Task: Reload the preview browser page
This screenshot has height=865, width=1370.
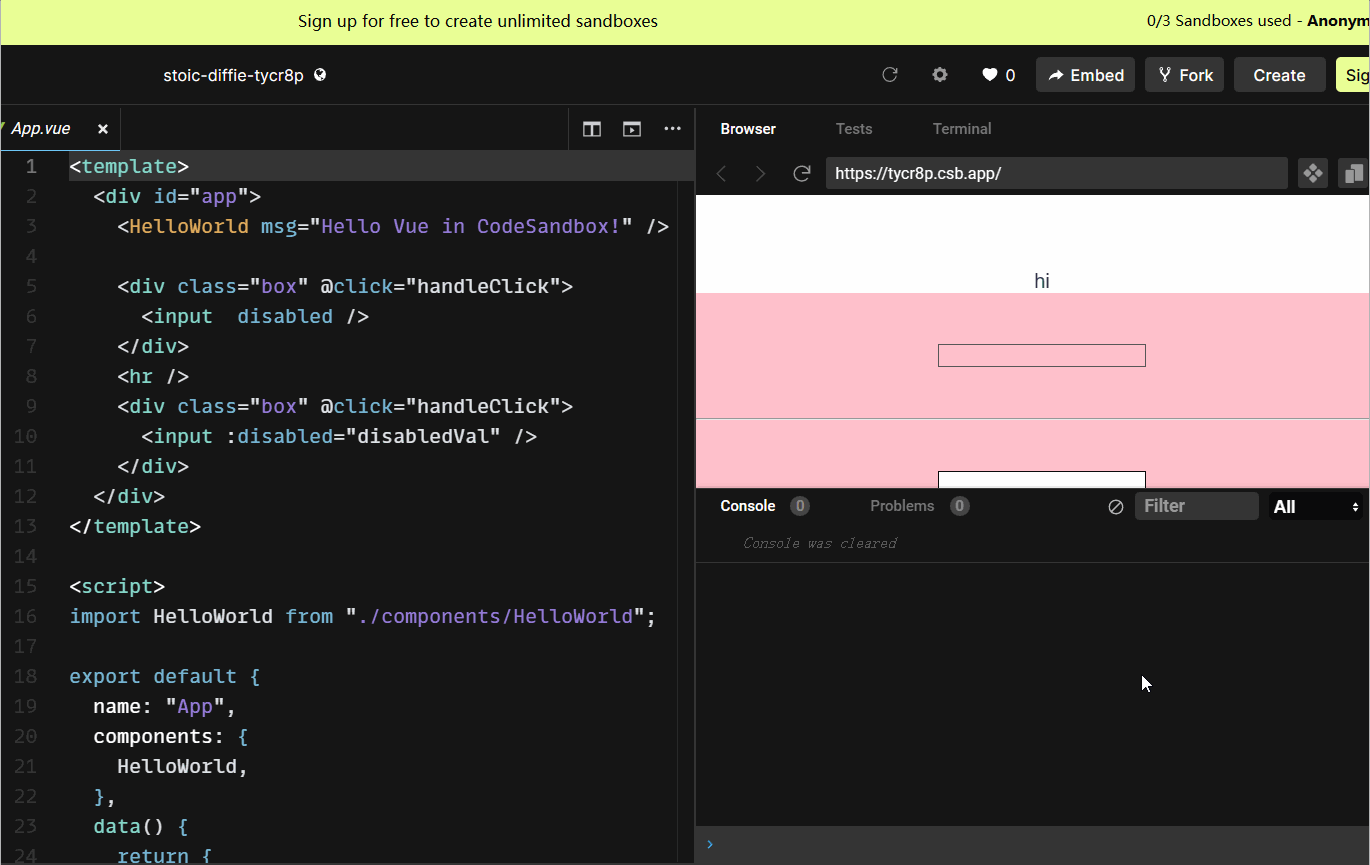Action: click(801, 174)
